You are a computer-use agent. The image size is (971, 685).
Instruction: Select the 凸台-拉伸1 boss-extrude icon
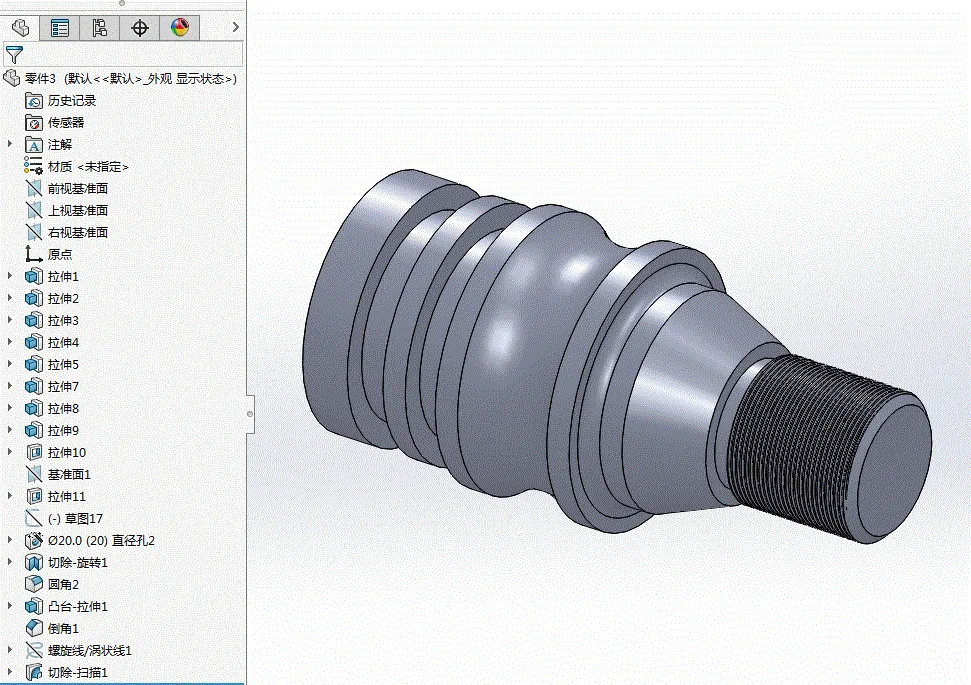coord(33,606)
